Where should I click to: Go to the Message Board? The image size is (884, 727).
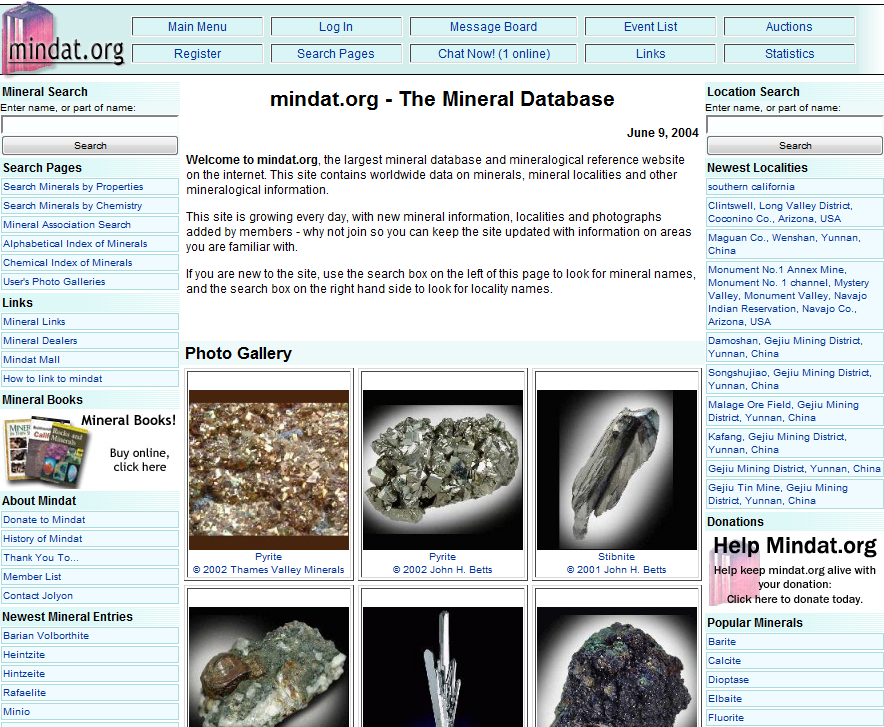[493, 27]
